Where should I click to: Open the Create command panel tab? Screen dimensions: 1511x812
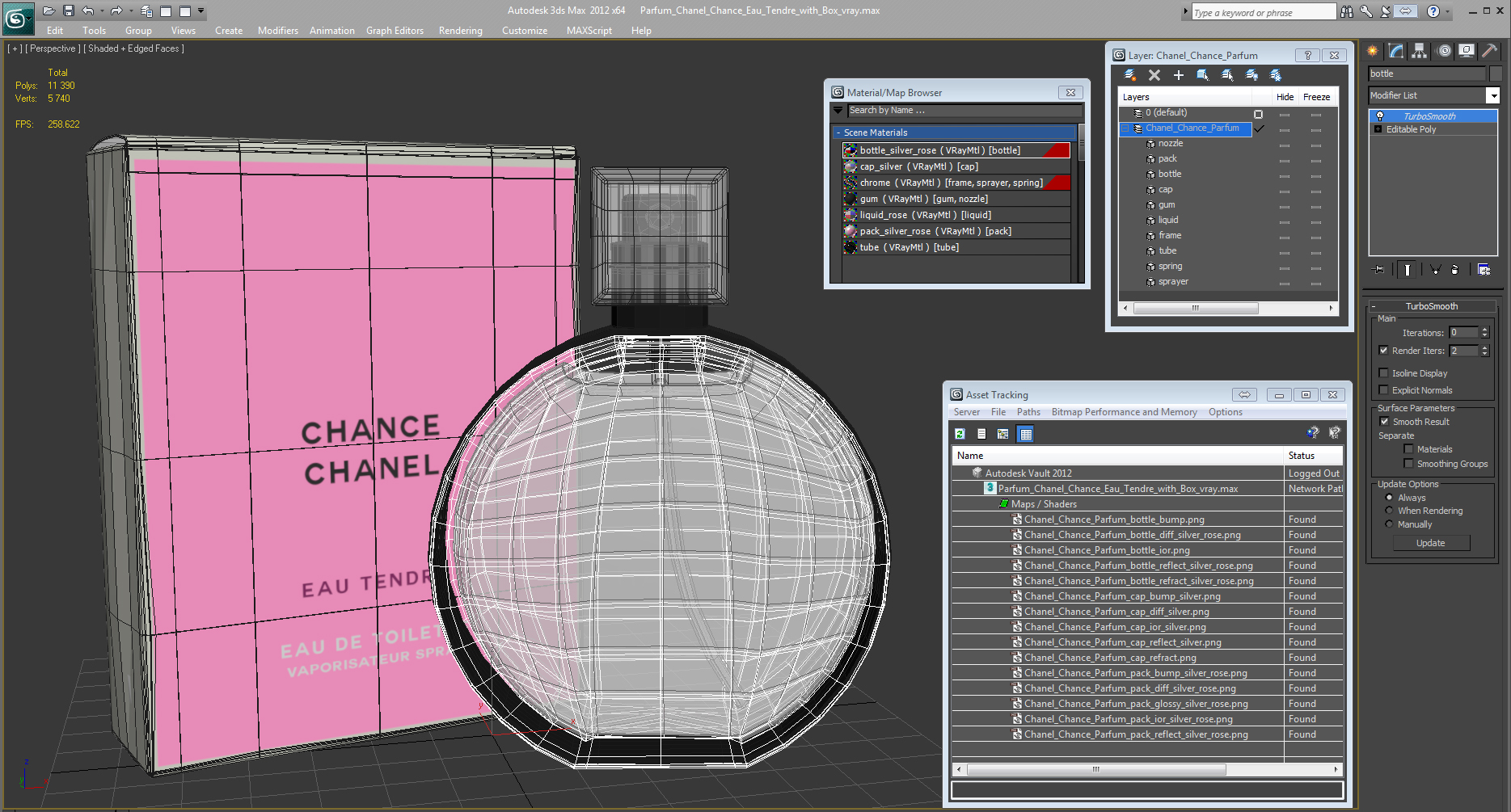point(1373,51)
